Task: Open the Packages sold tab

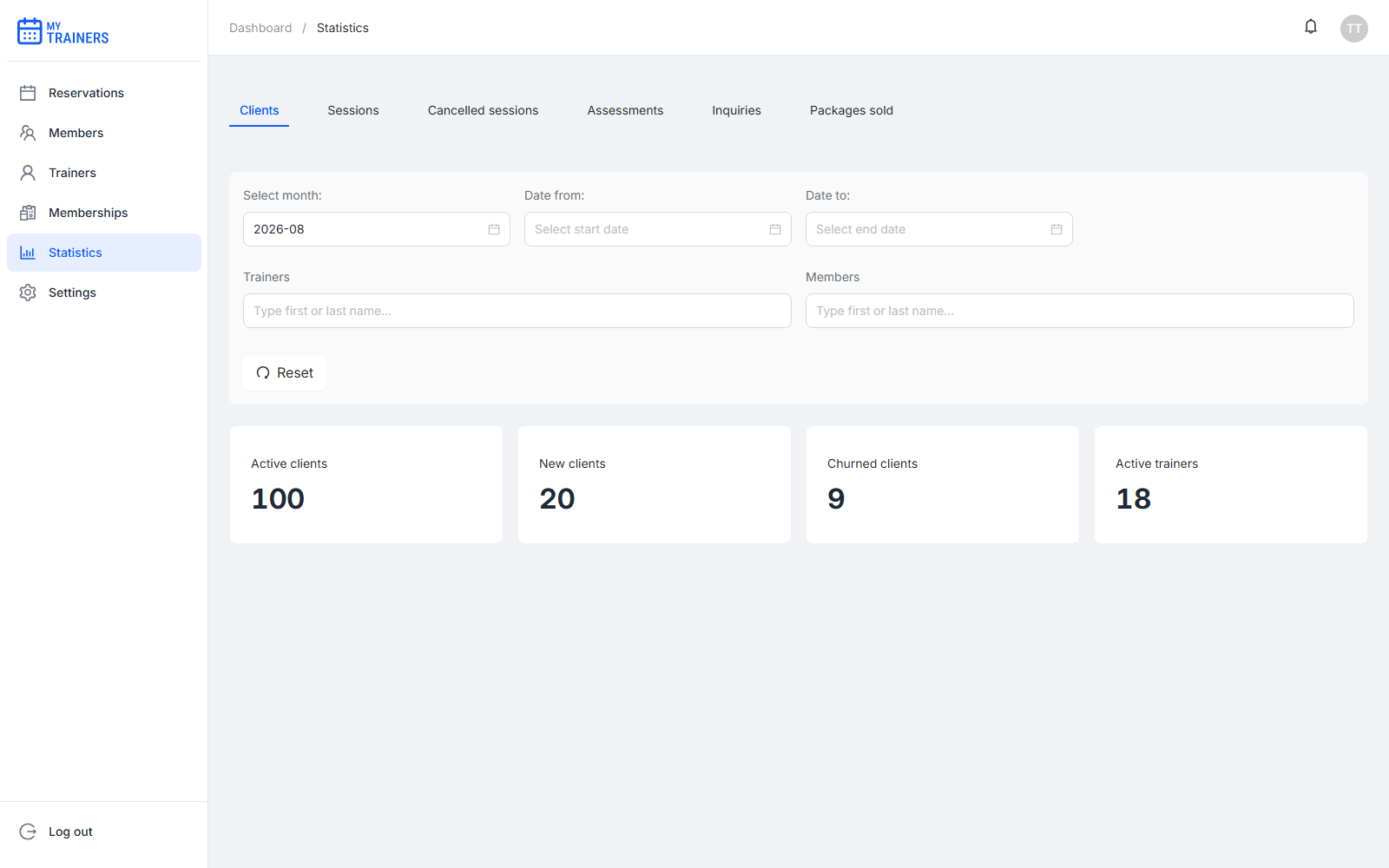Action: (852, 110)
